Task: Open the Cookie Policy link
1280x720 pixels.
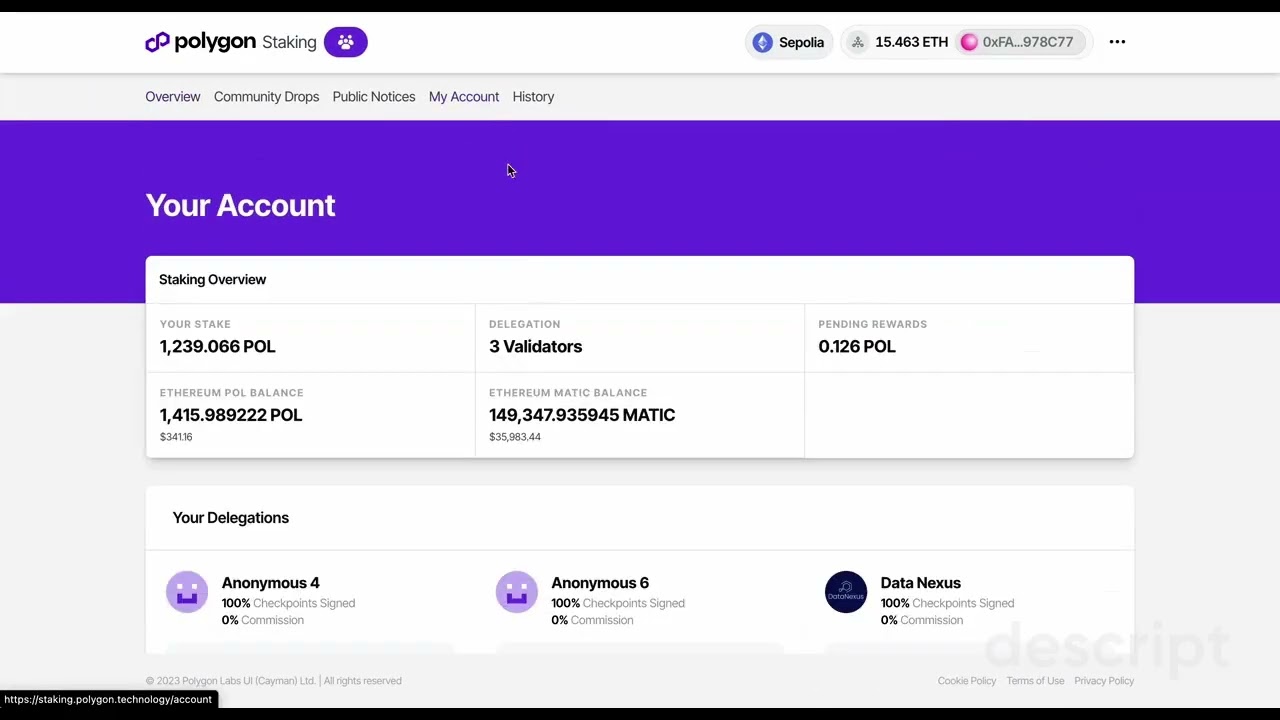Action: coord(967,681)
